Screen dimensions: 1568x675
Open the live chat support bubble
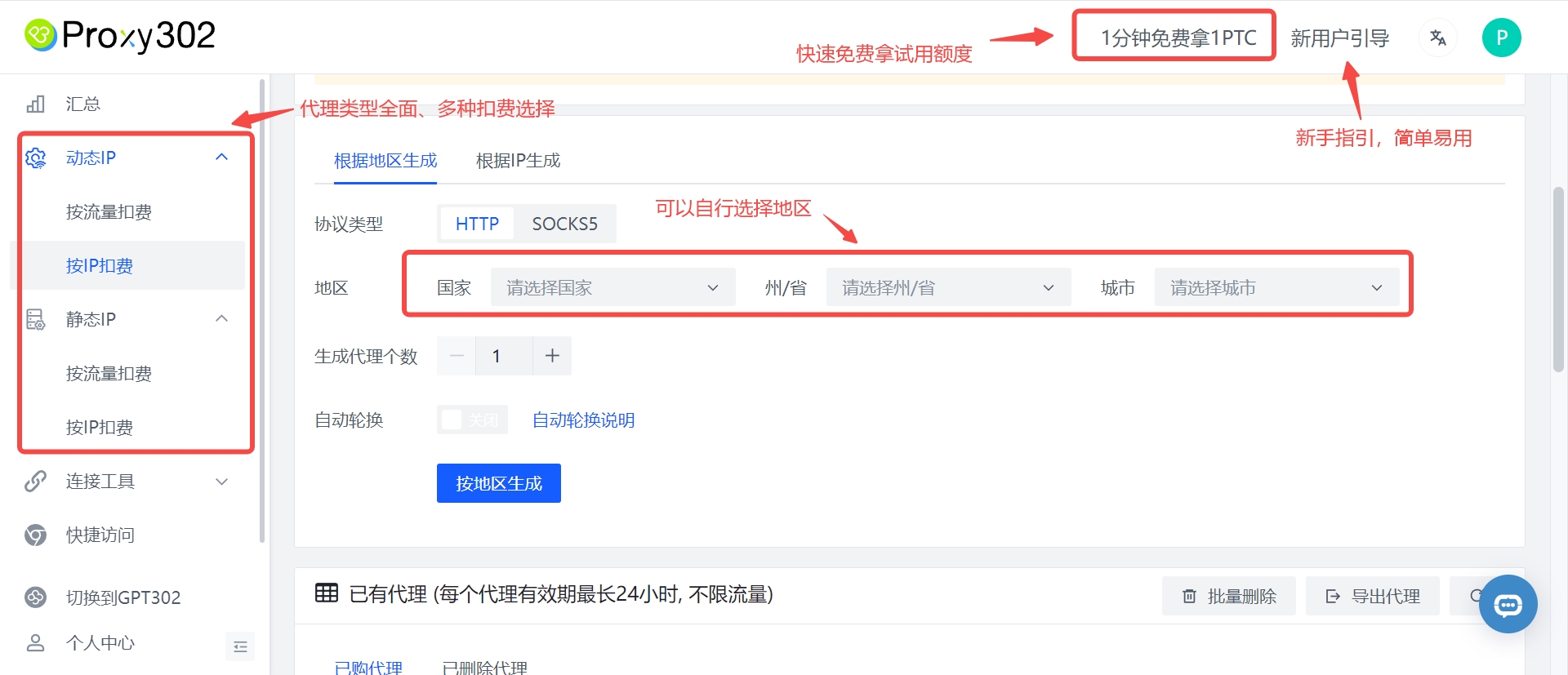point(1508,604)
